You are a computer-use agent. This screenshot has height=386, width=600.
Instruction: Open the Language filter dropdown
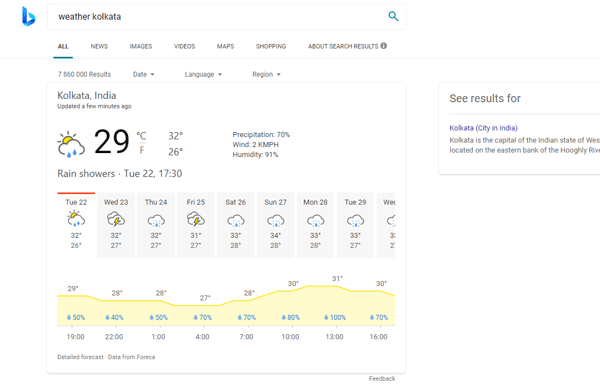click(203, 74)
